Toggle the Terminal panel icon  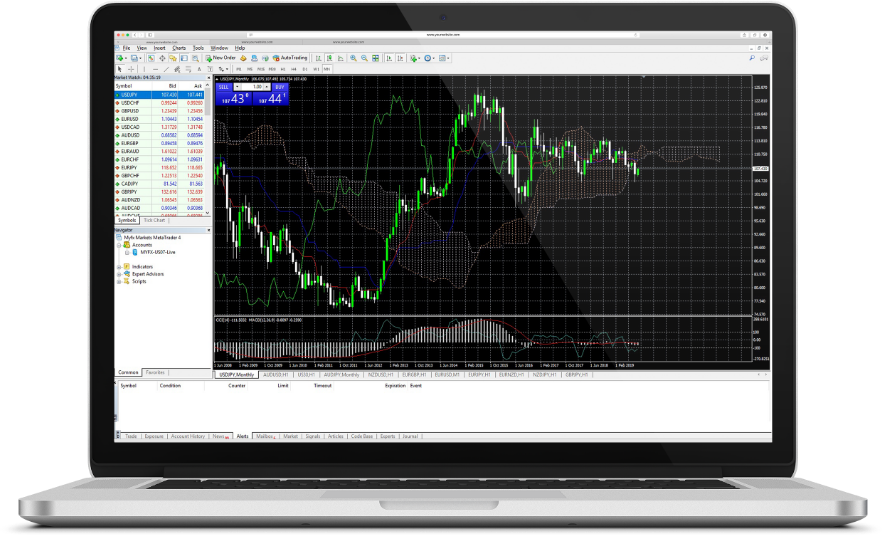point(184,58)
